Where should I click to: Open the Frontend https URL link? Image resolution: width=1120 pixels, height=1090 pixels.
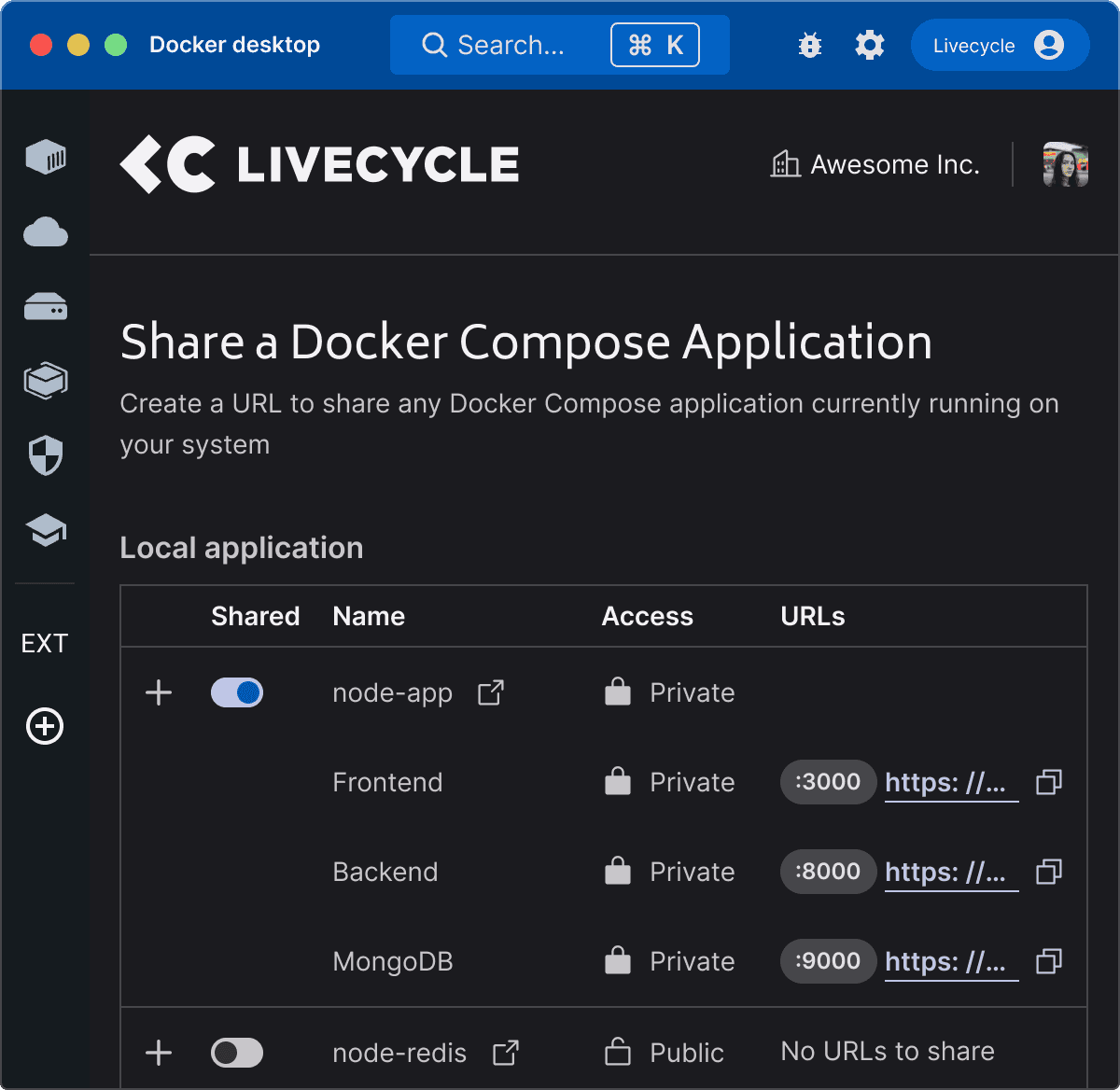[x=951, y=782]
